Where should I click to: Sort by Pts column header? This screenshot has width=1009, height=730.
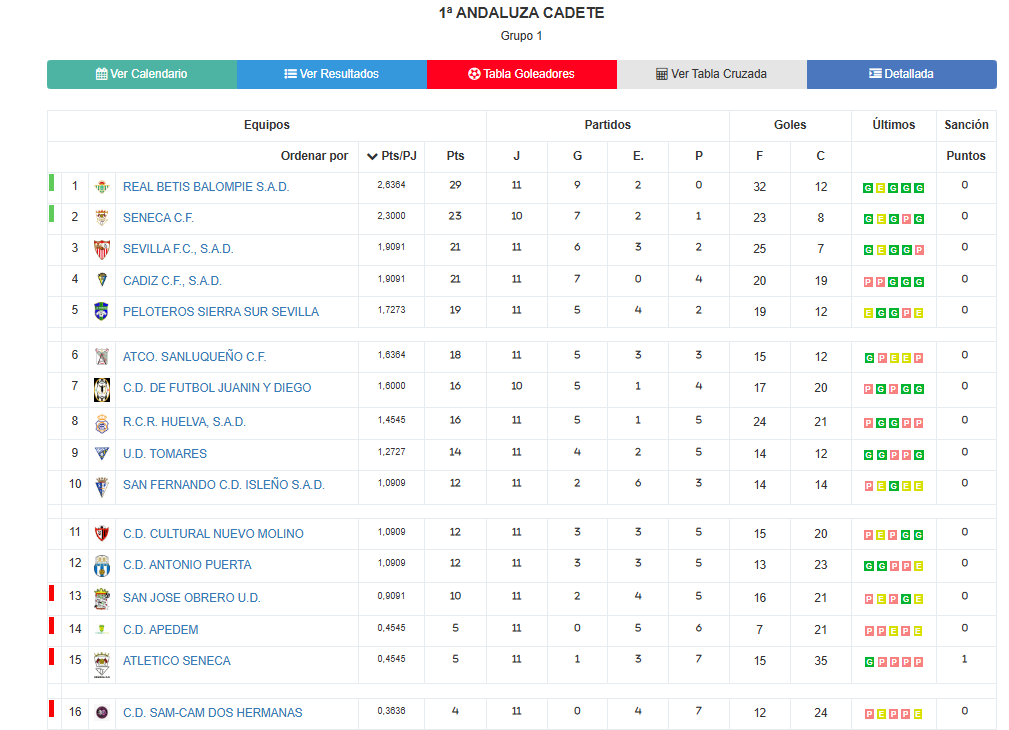(455, 156)
